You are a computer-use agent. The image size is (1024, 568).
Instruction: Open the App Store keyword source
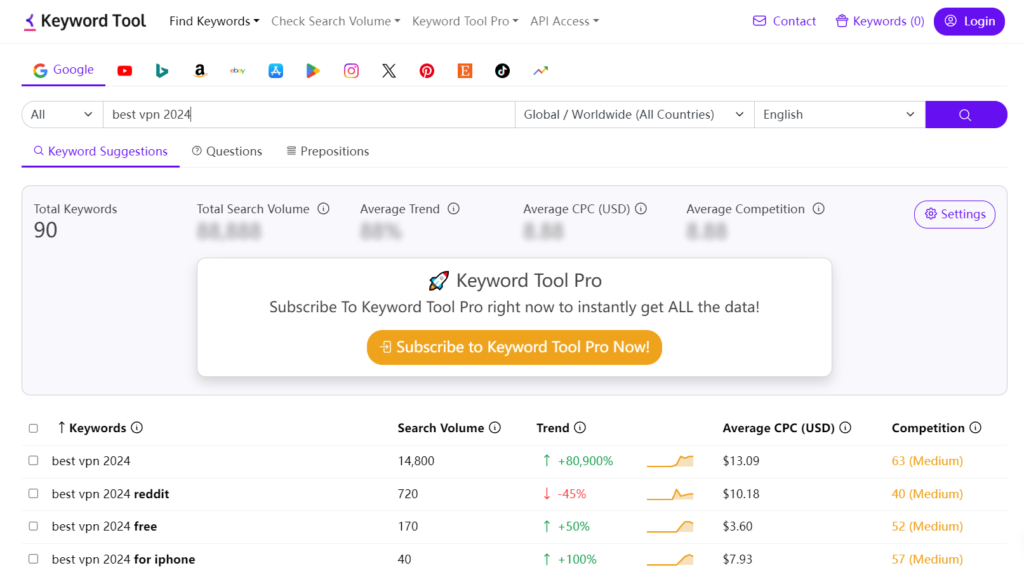[276, 71]
